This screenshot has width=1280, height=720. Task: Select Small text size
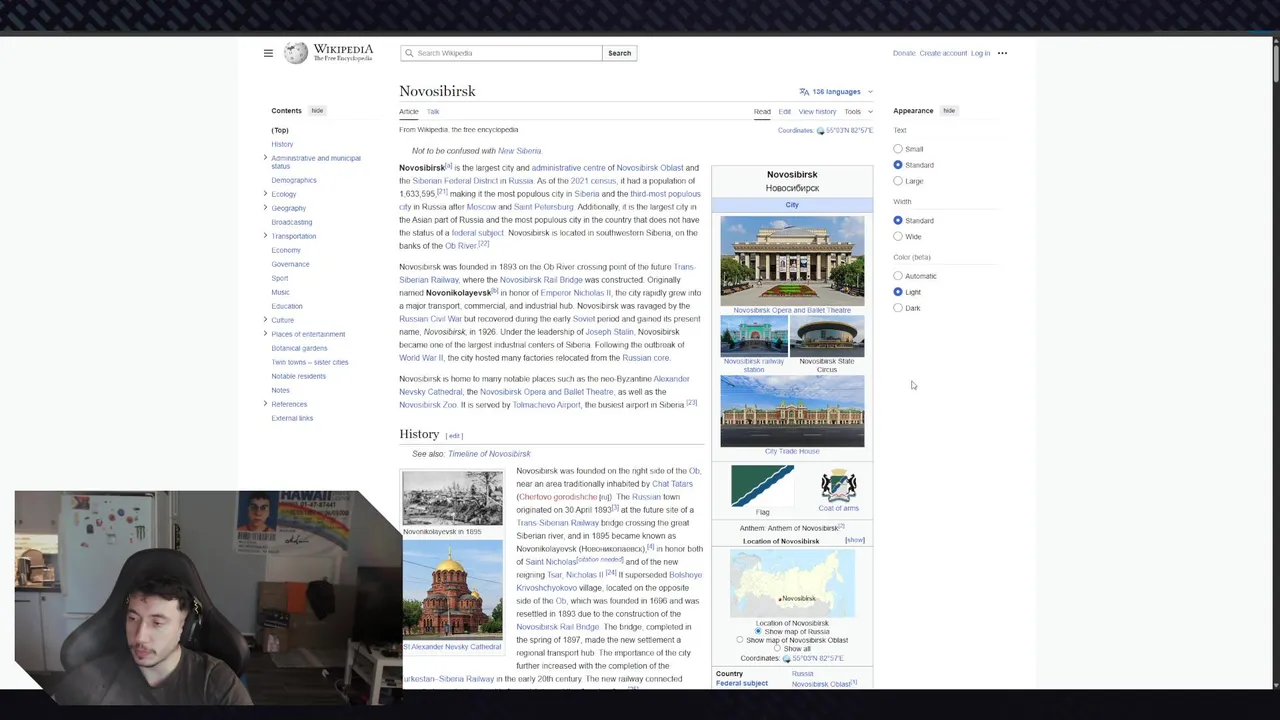898,149
